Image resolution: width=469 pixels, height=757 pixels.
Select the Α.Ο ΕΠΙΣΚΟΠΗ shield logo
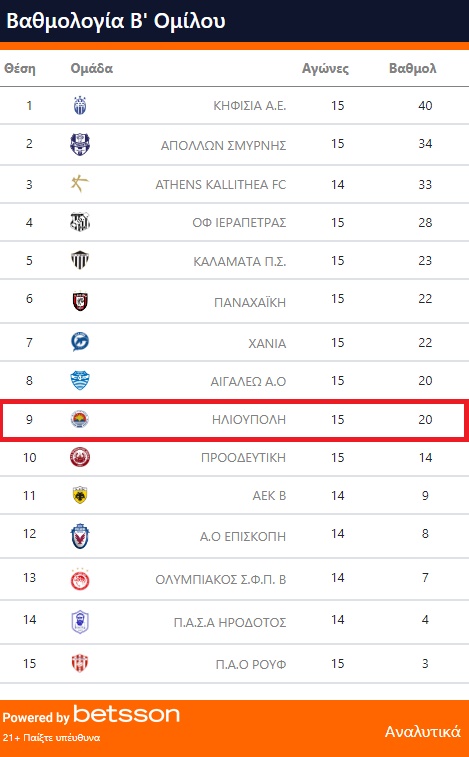pos(80,536)
